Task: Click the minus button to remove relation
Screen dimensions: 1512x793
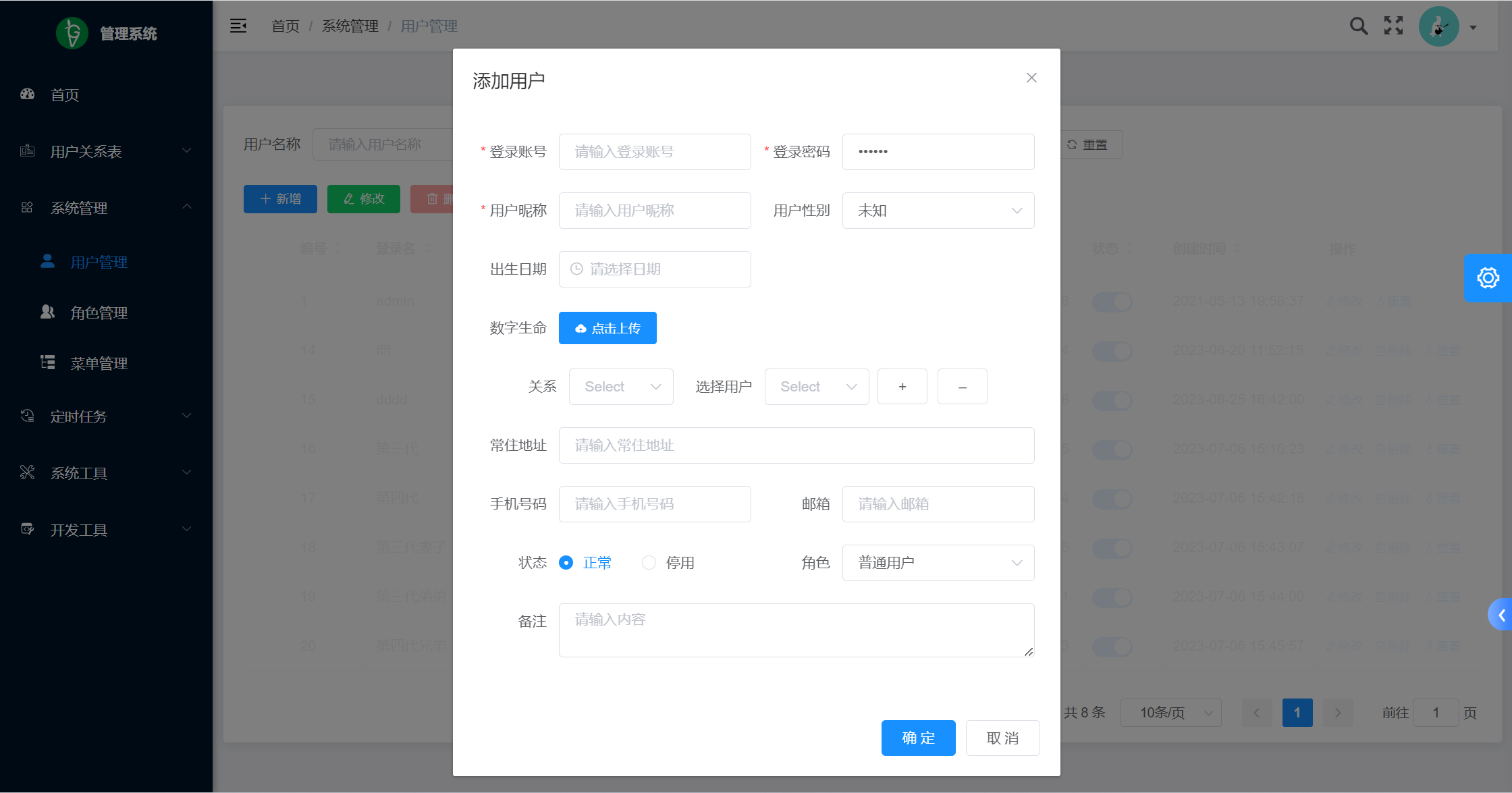Action: tap(962, 387)
